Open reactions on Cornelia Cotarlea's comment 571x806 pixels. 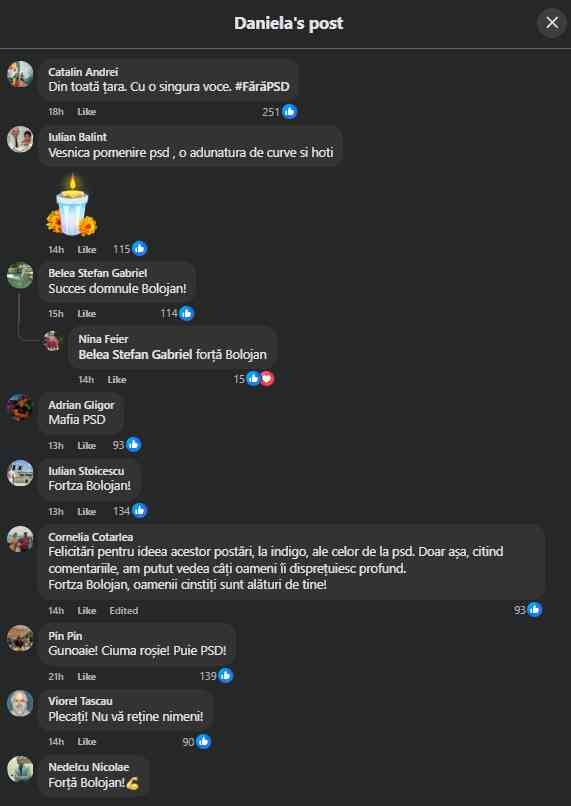[535, 610]
